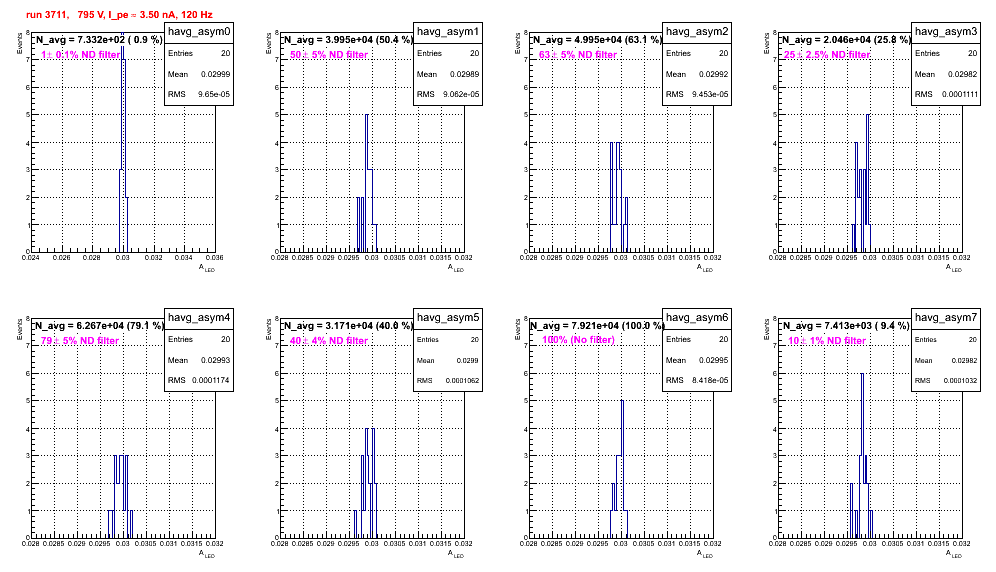Click the 50 ± 5% ND filter label
The height and width of the screenshot is (572, 996).
pyautogui.click(x=329, y=55)
